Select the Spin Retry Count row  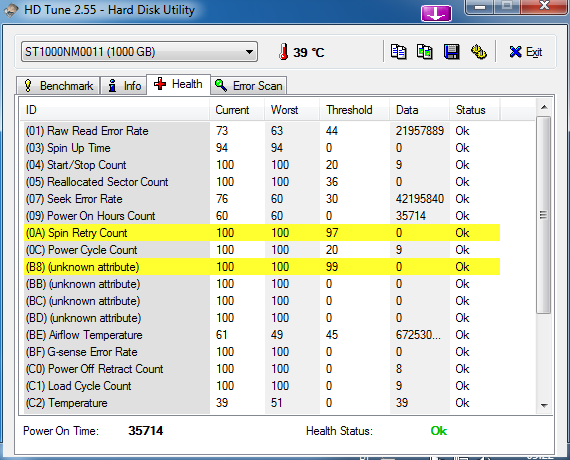pos(262,233)
